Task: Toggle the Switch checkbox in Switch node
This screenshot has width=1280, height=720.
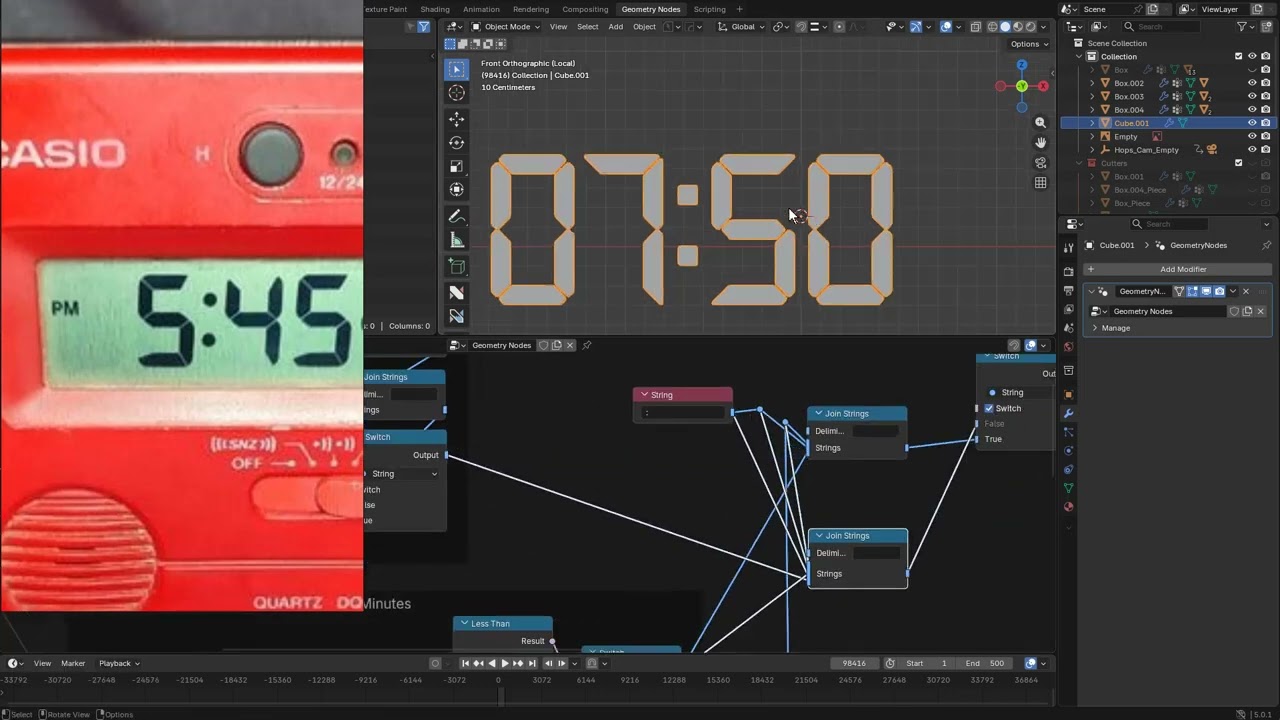Action: pos(989,408)
